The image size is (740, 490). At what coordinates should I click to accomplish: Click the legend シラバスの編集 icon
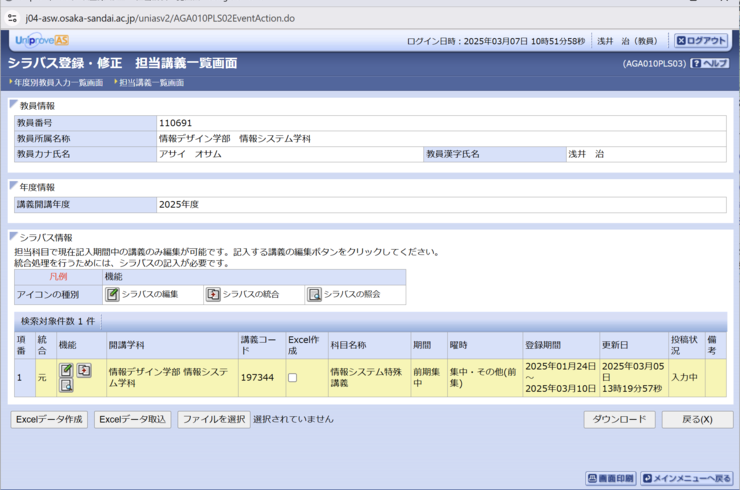click(x=112, y=294)
